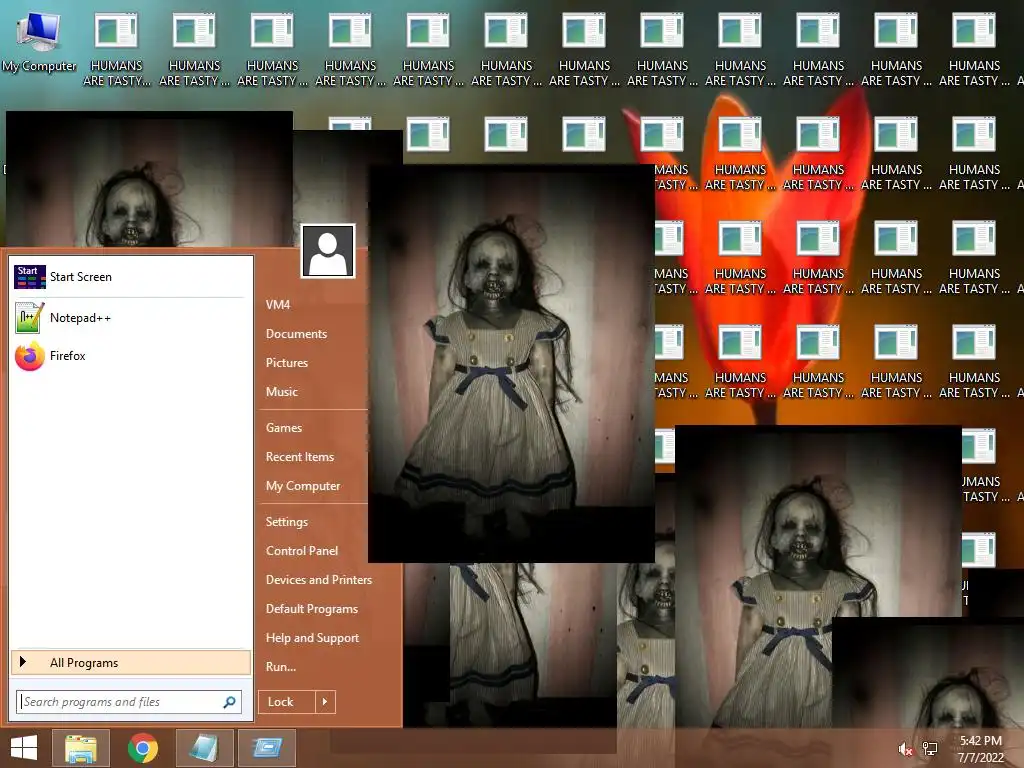Open Google Chrome from the taskbar
1024x768 pixels.
pos(142,748)
